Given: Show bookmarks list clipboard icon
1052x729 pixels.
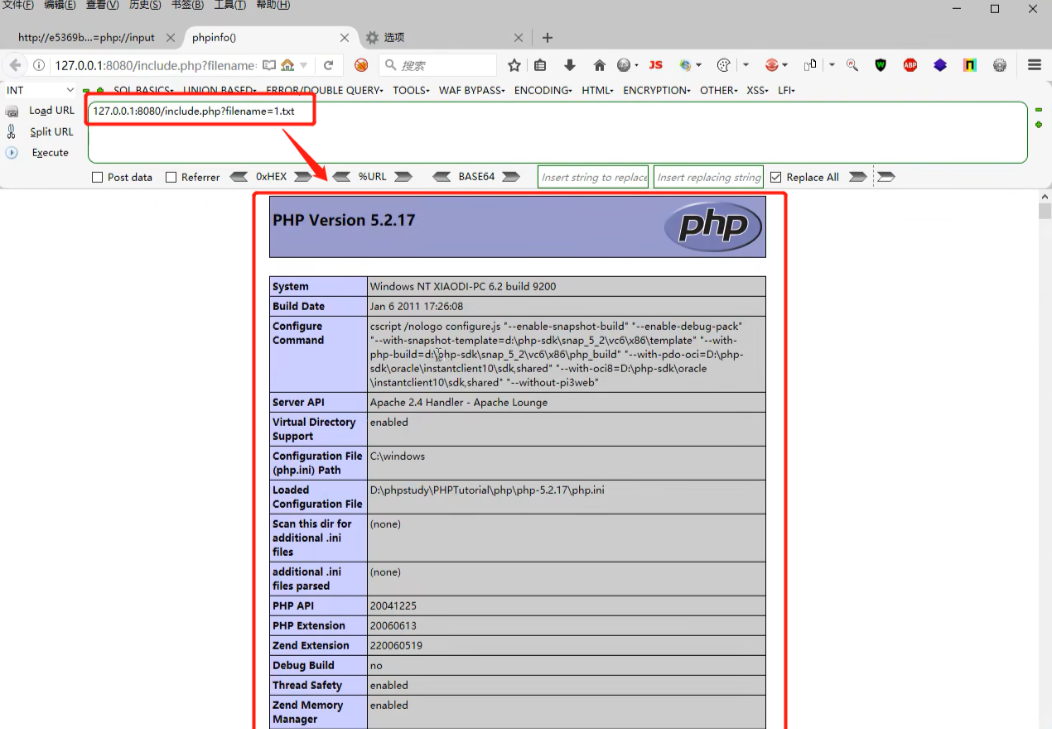Looking at the screenshot, I should (540, 65).
